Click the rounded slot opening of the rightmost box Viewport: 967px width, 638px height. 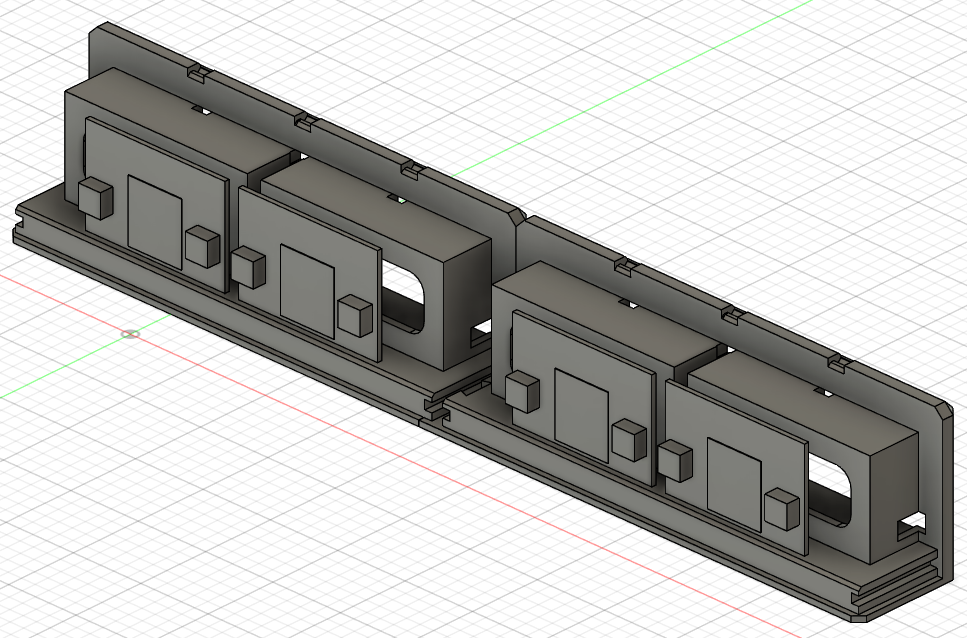(x=835, y=490)
